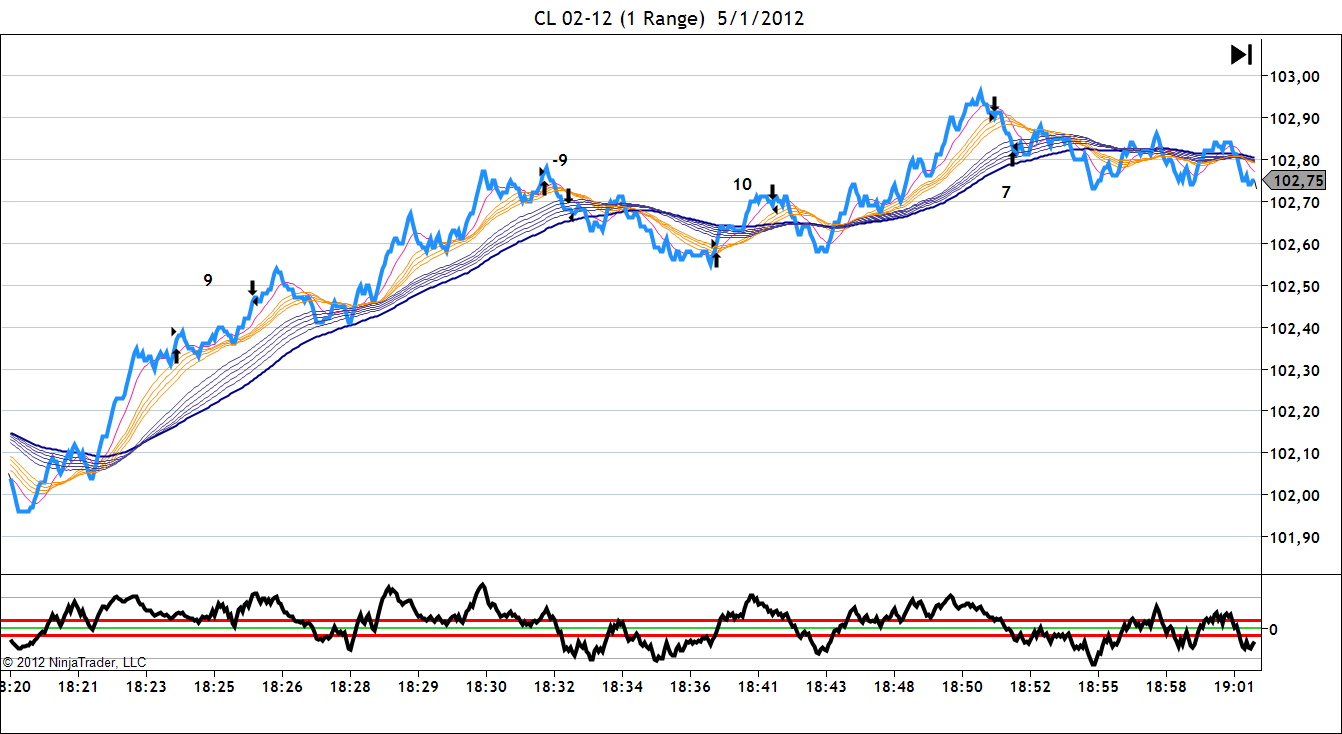Click the 18:32 time axis label
Screen dimensions: 1342x734
(x=554, y=687)
